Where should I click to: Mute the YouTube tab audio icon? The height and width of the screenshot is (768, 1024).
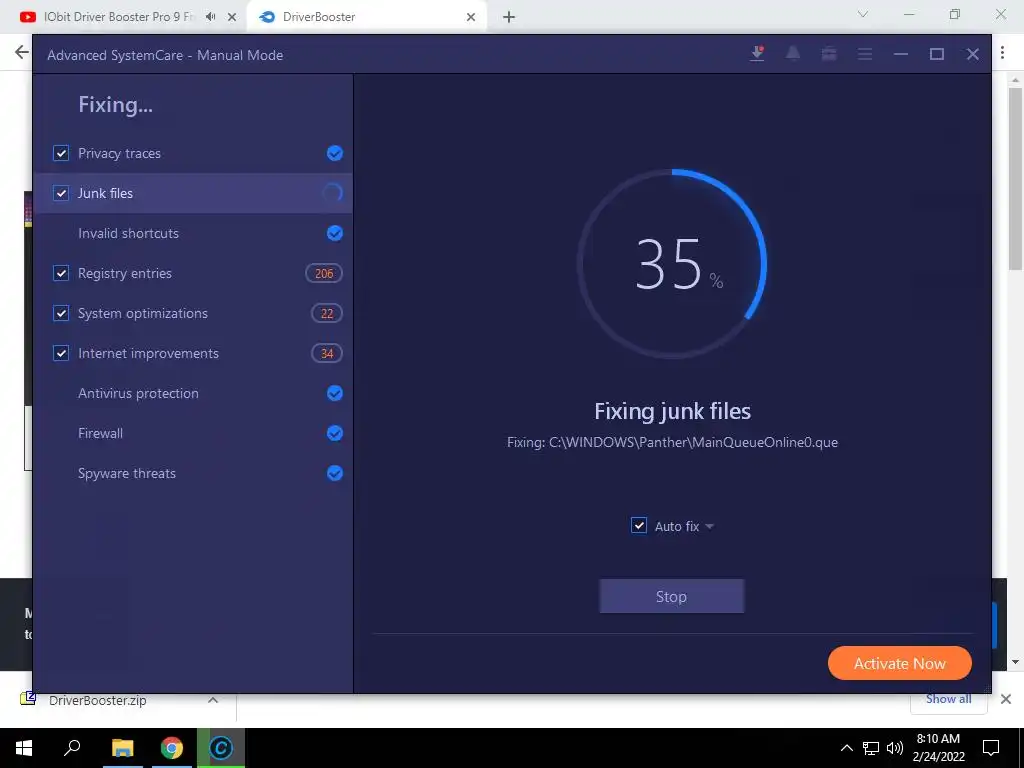(x=210, y=16)
